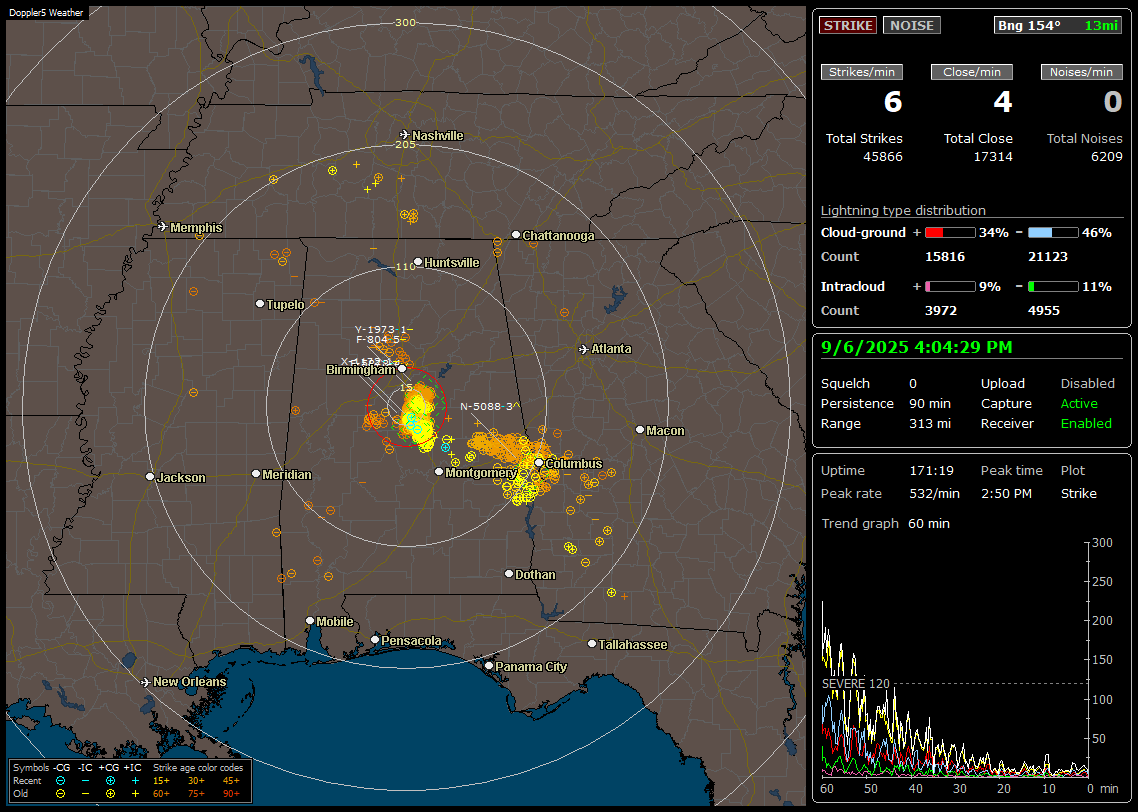1138x812 pixels.
Task: Click the 300 mile range ring label
Action: (x=405, y=22)
